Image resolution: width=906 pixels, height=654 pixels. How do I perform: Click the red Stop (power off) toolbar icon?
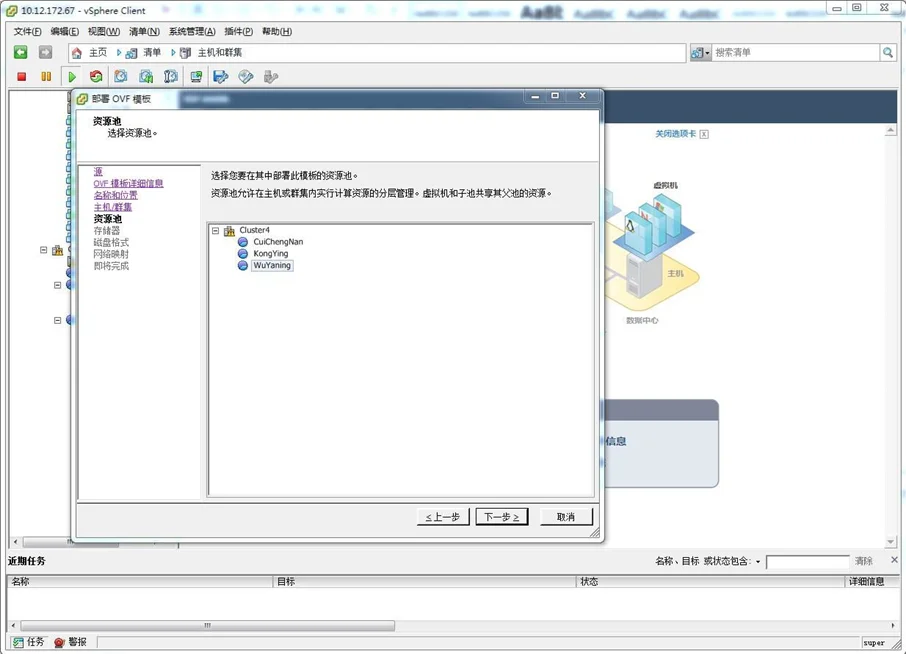(x=21, y=76)
